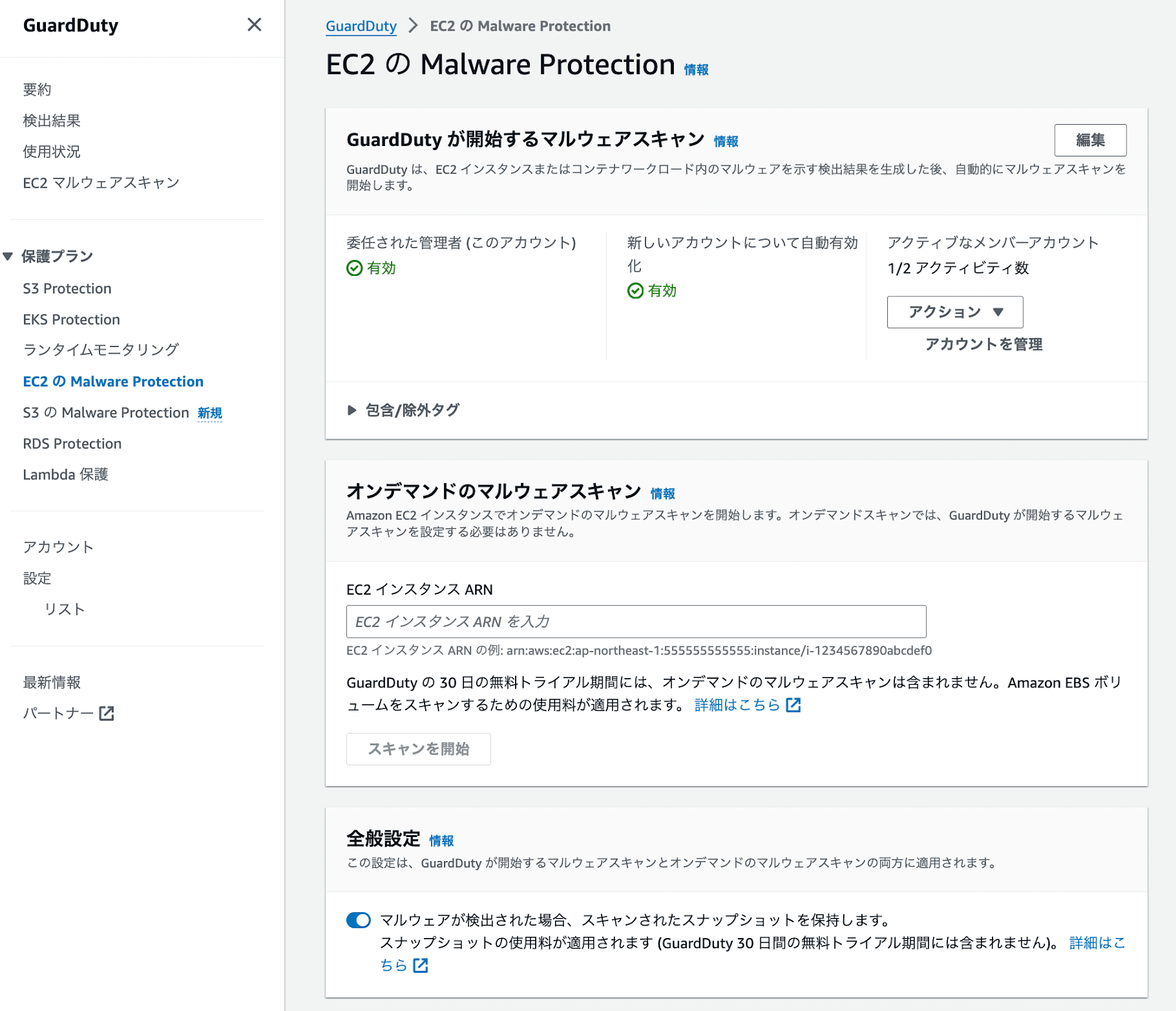Collapse the 保護プラン section
The image size is (1176, 1011).
point(8,256)
